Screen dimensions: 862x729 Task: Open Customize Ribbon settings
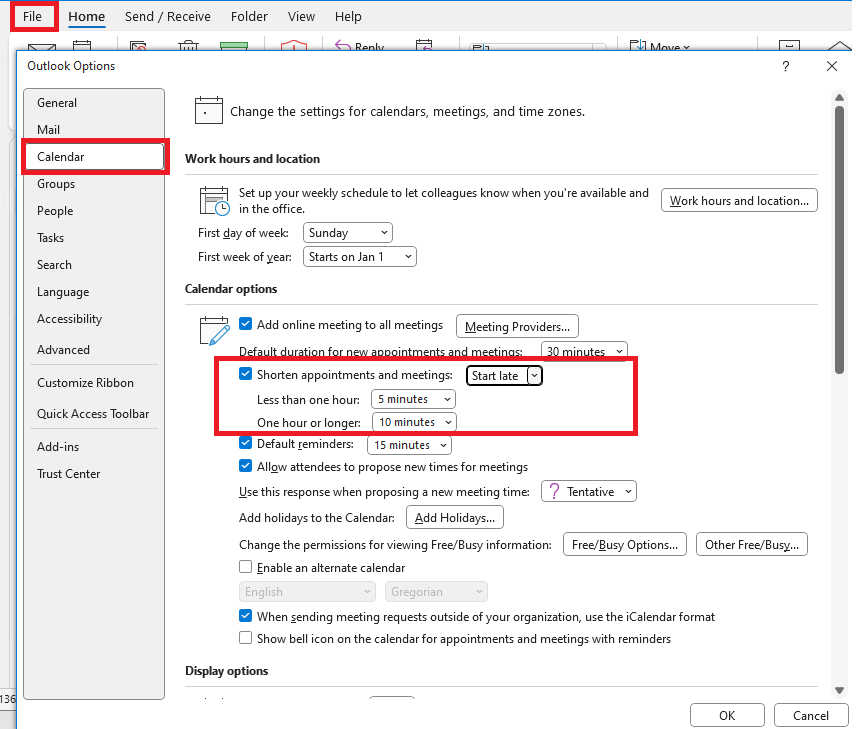(94, 383)
